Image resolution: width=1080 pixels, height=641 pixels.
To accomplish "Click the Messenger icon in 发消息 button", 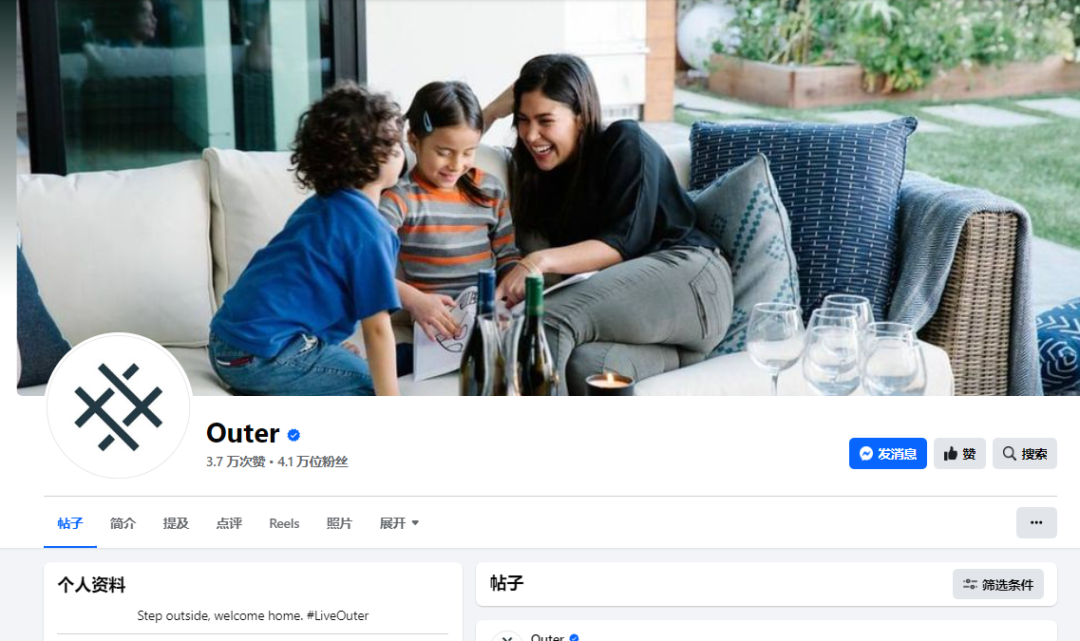I will pyautogui.click(x=866, y=454).
